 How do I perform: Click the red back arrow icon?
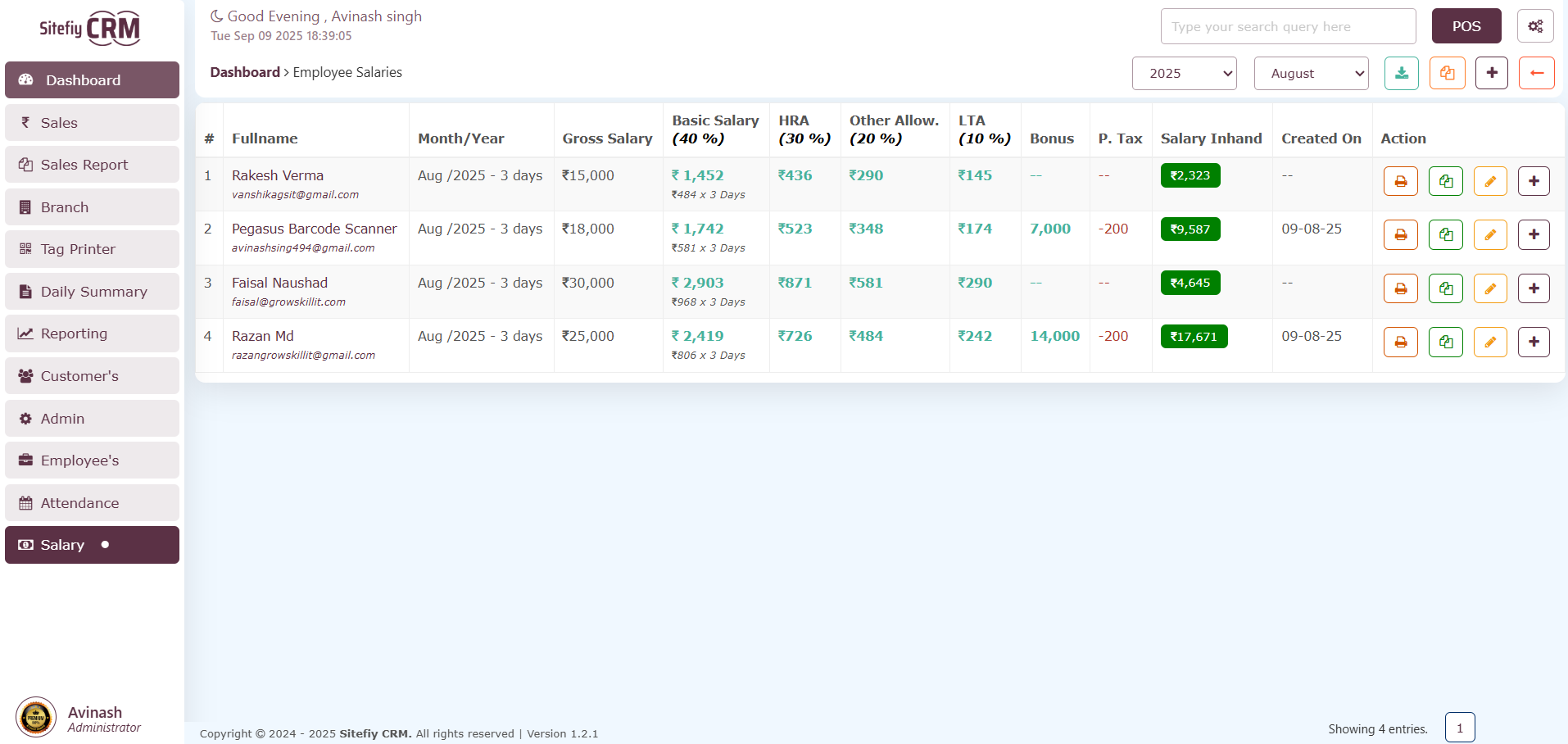coord(1536,73)
